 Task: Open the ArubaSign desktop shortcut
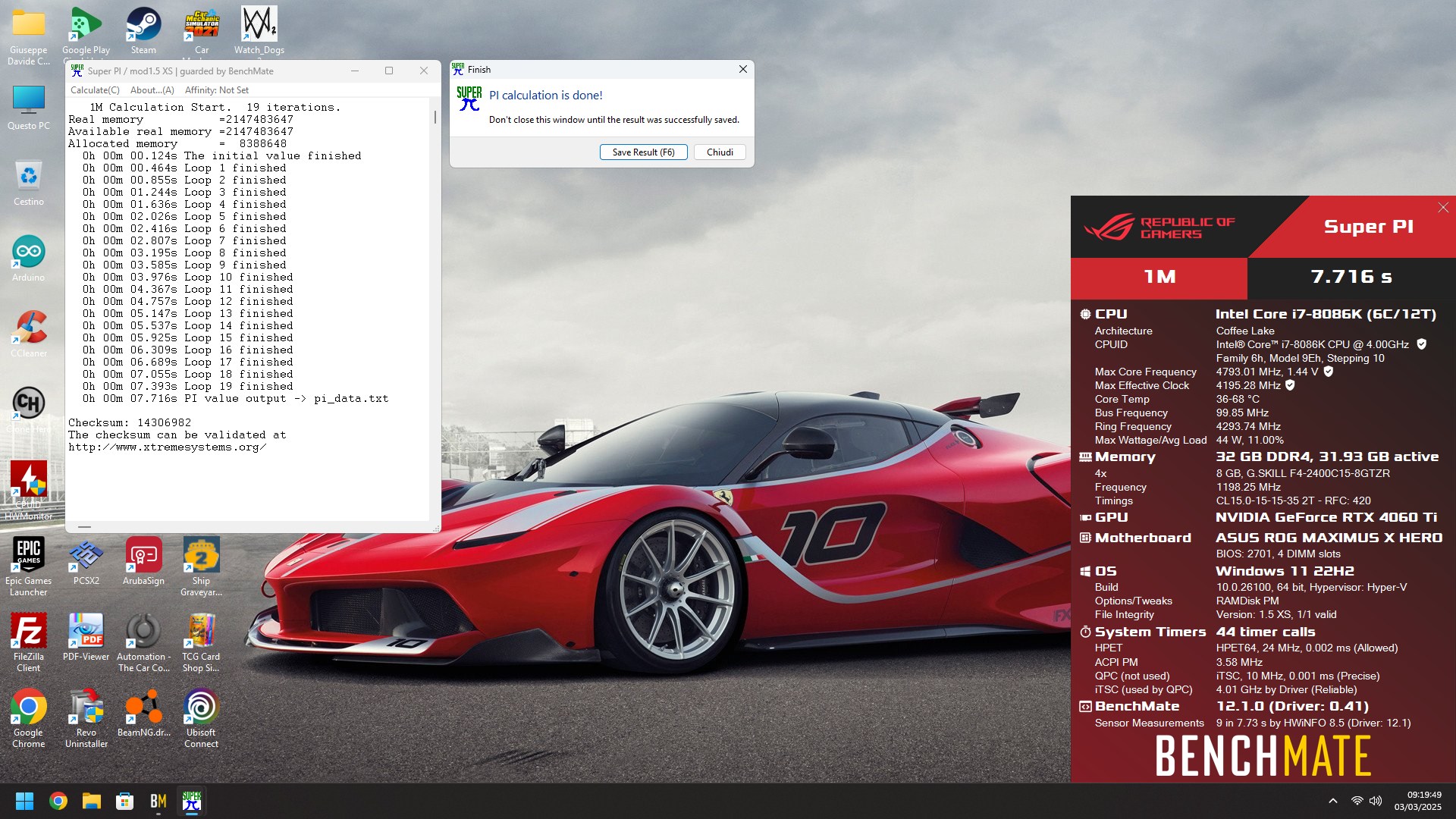tap(143, 563)
